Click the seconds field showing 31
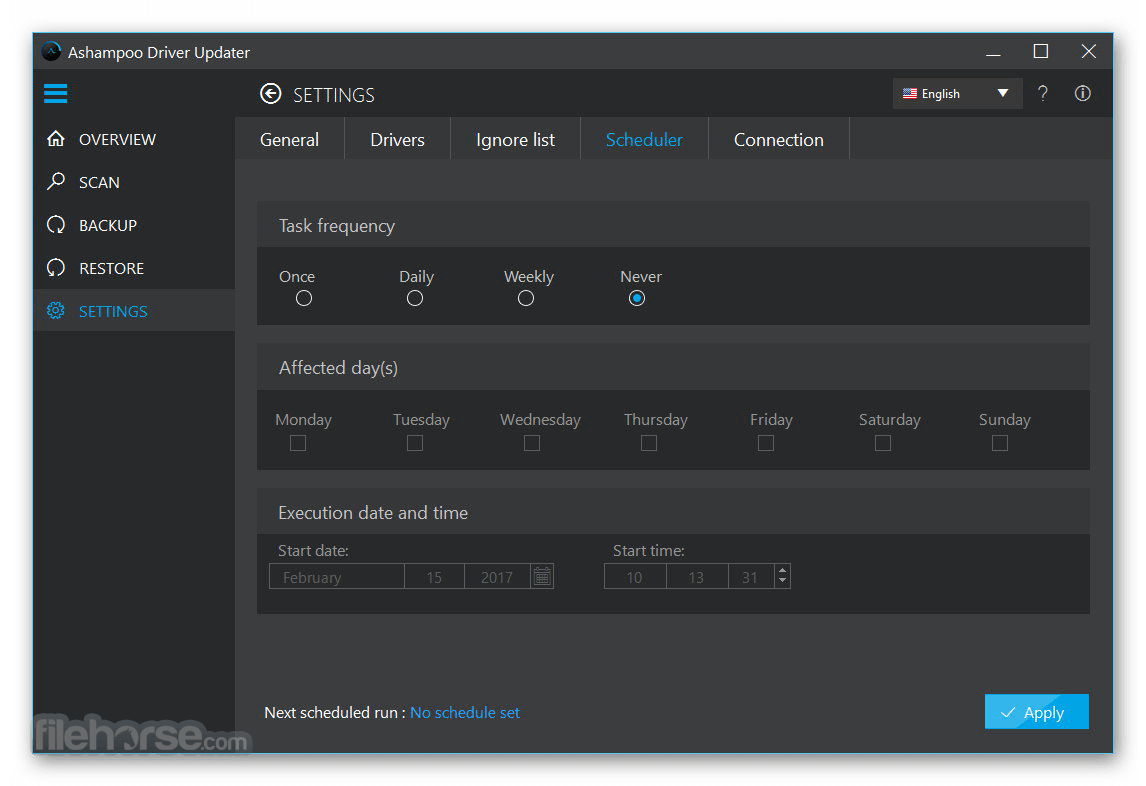The image size is (1146, 786). (751, 577)
